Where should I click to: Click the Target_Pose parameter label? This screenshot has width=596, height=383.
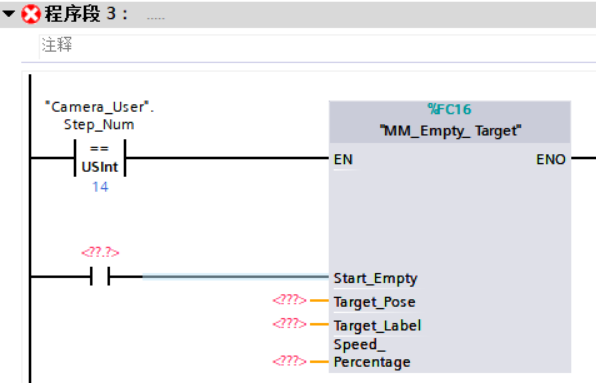tap(374, 302)
